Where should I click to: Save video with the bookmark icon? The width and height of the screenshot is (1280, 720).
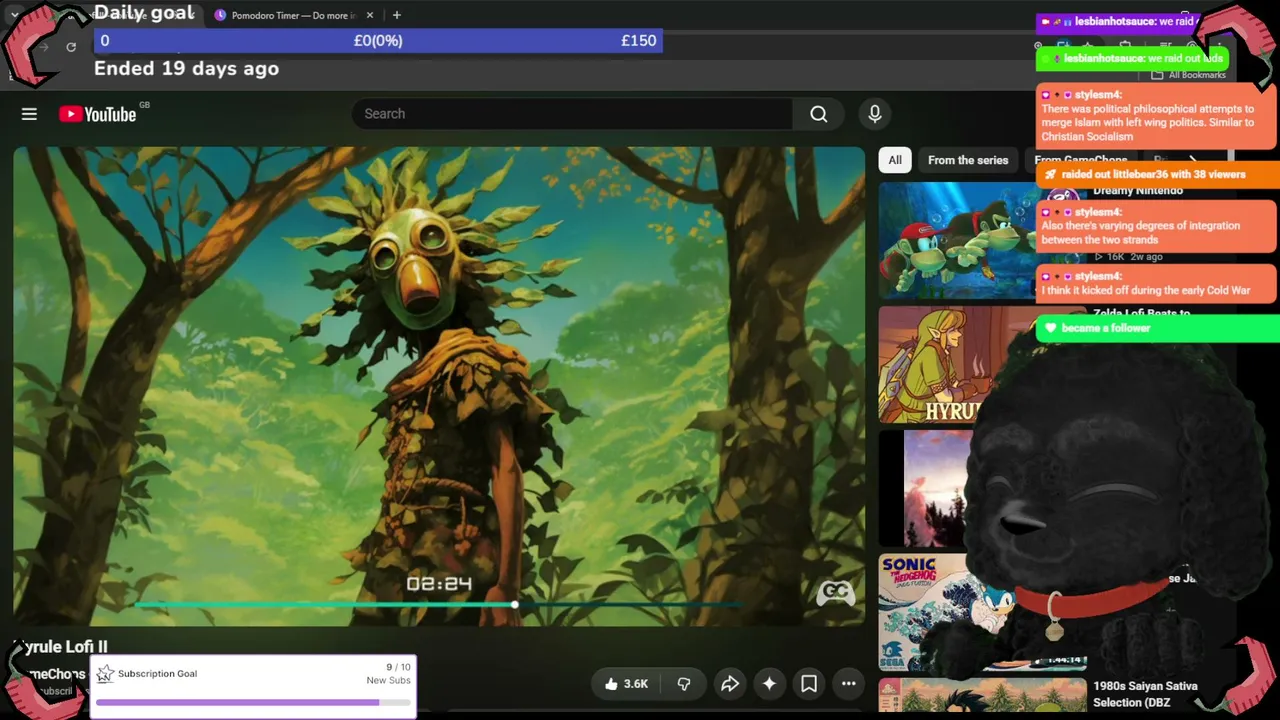[x=809, y=684]
